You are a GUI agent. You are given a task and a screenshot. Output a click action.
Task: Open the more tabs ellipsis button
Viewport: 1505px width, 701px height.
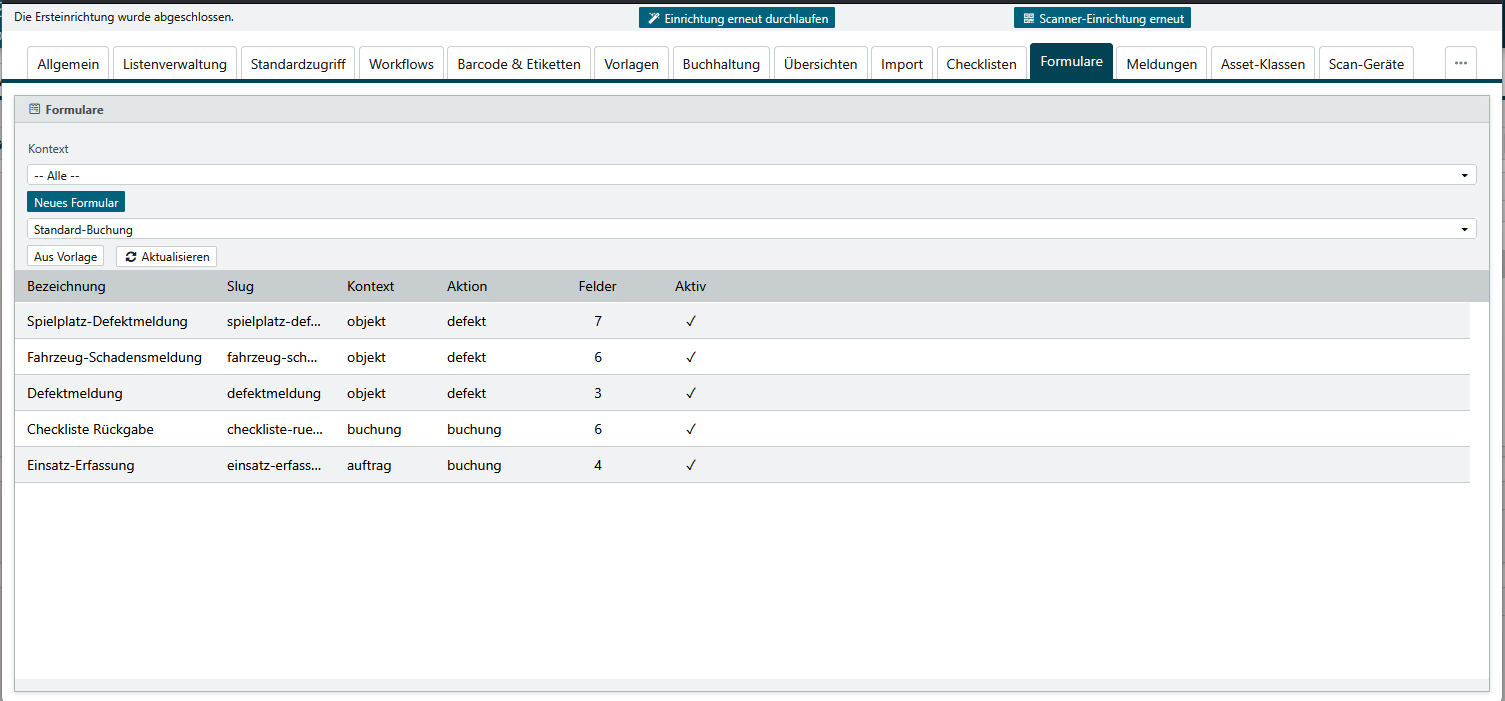[x=1461, y=63]
